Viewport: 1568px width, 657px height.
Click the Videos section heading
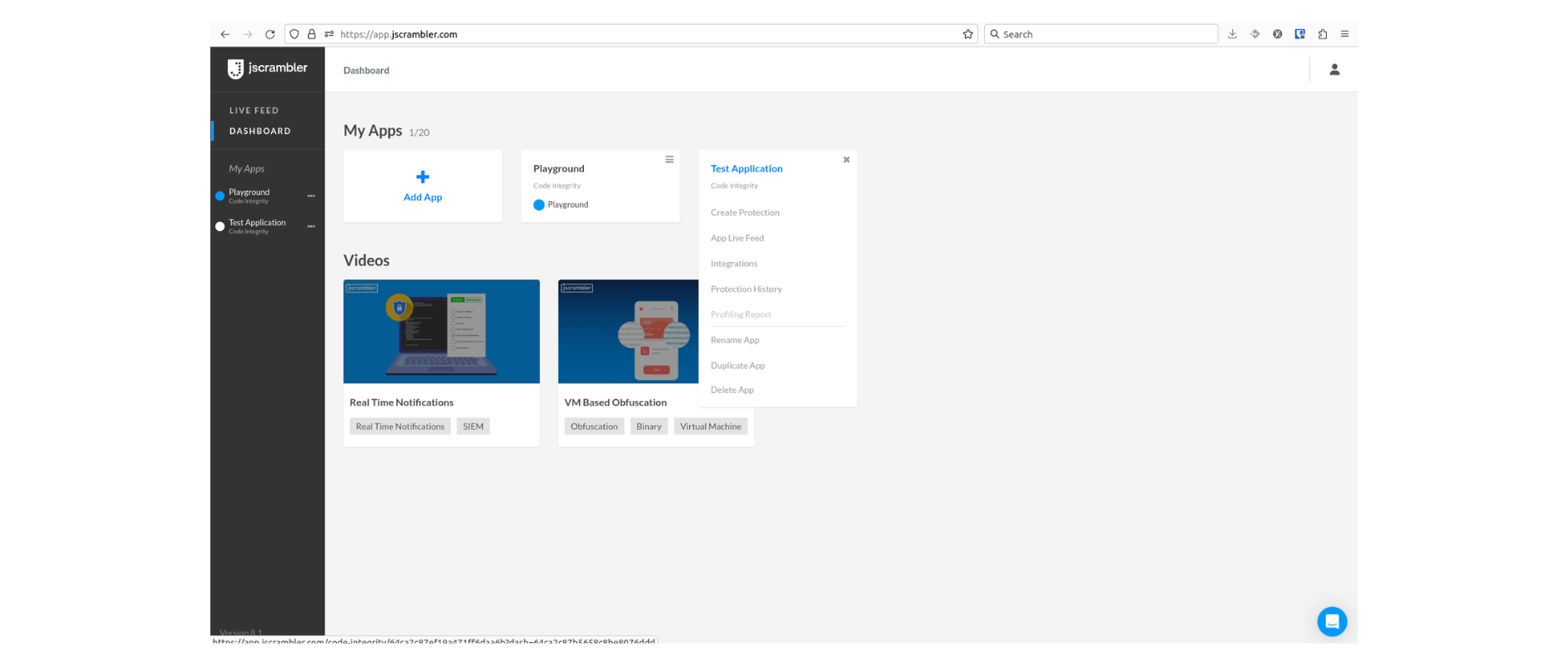pyautogui.click(x=366, y=261)
